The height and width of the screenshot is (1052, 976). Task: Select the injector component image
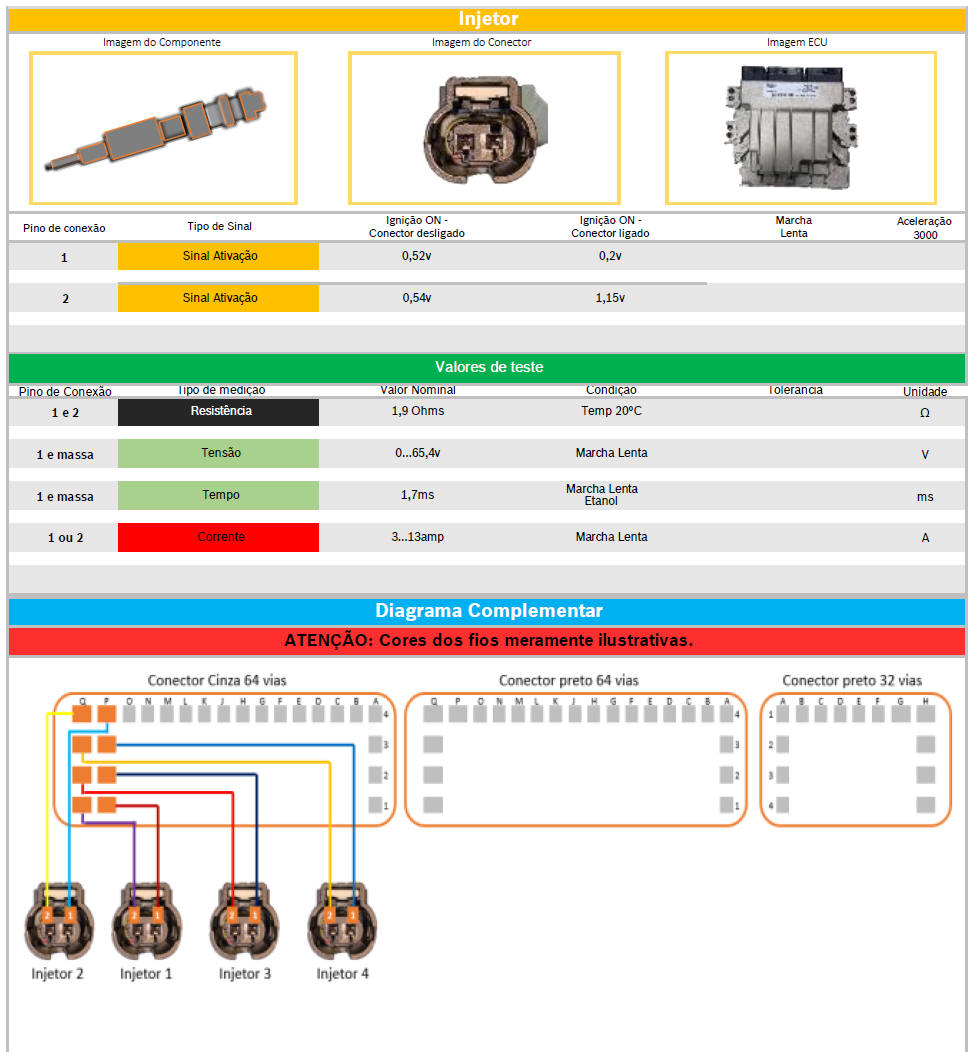[163, 128]
